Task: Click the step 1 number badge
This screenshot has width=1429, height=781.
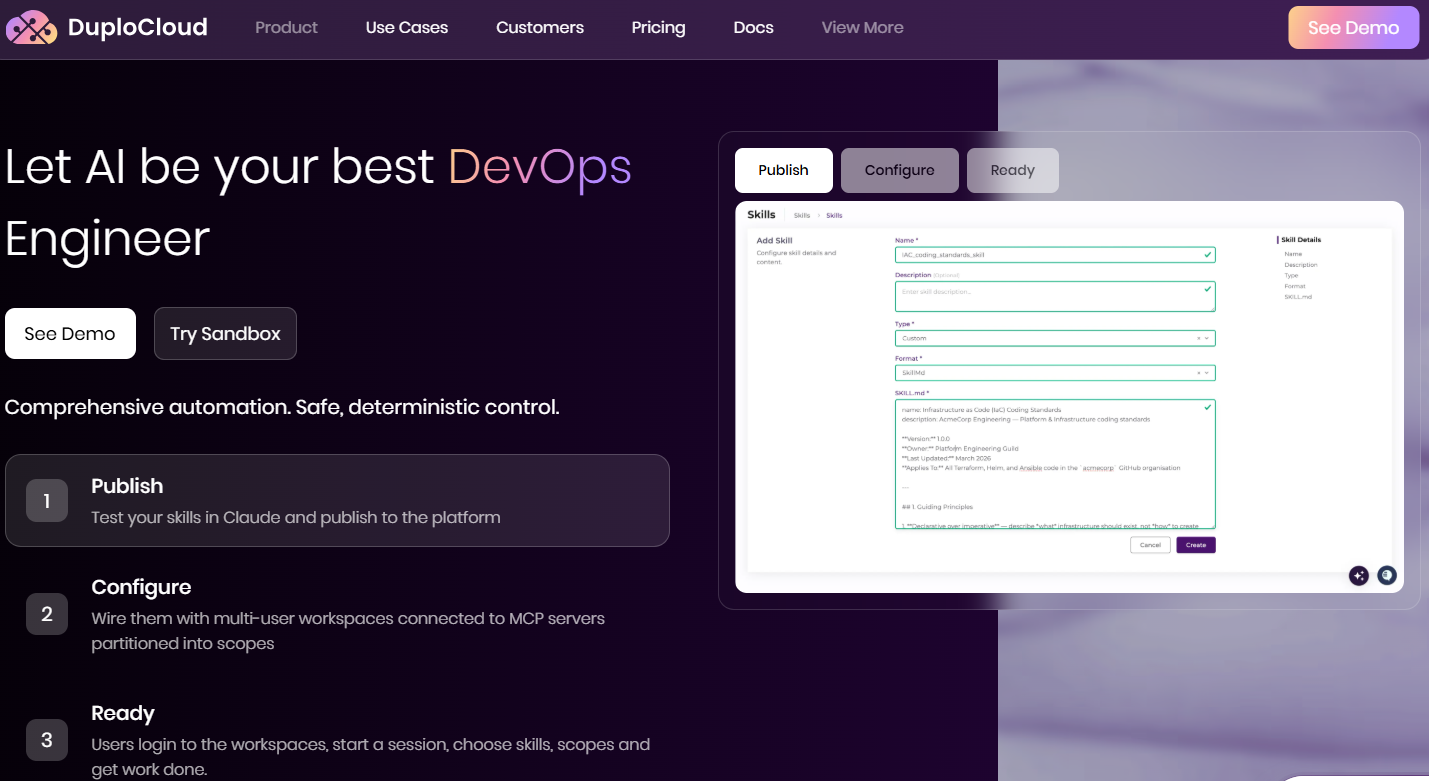Action: [x=47, y=500]
